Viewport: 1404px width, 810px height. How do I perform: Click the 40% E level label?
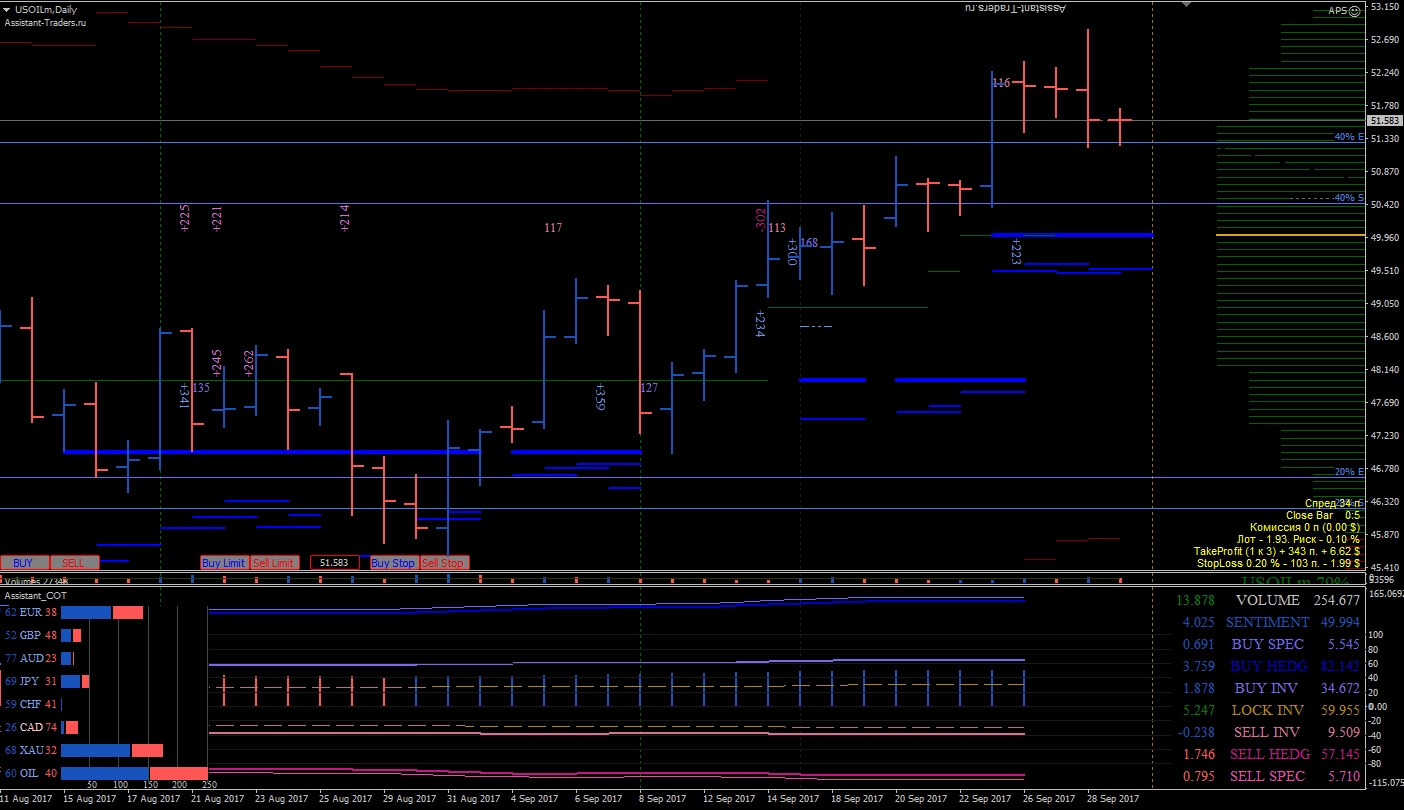point(1349,137)
